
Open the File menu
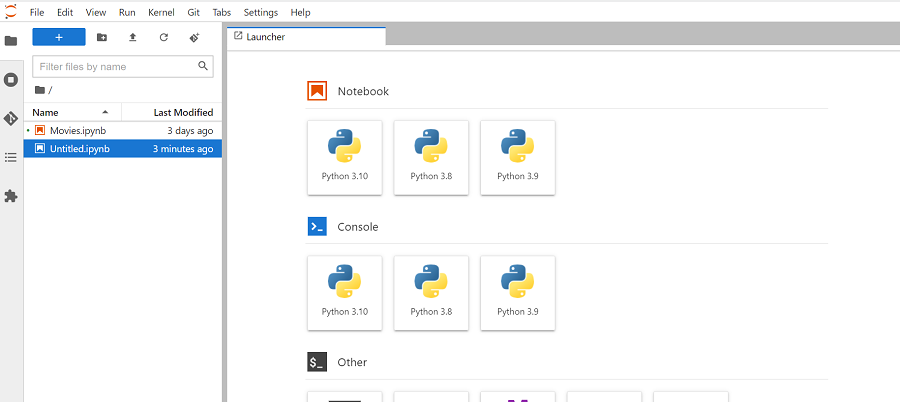click(x=37, y=12)
